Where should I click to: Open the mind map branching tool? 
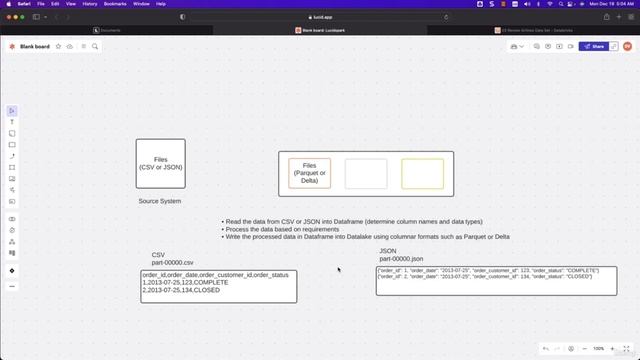[x=12, y=190]
